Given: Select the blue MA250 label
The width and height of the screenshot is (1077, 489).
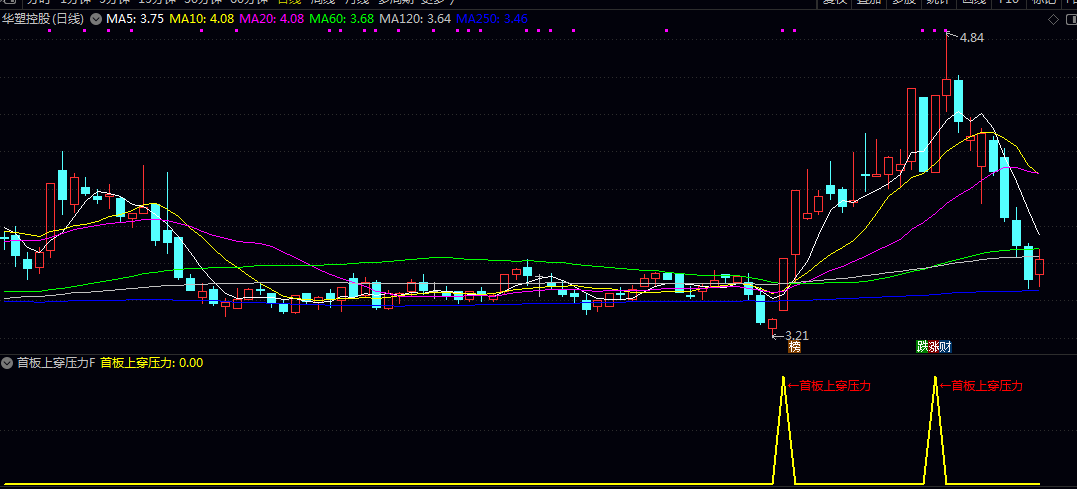Looking at the screenshot, I should tap(492, 19).
